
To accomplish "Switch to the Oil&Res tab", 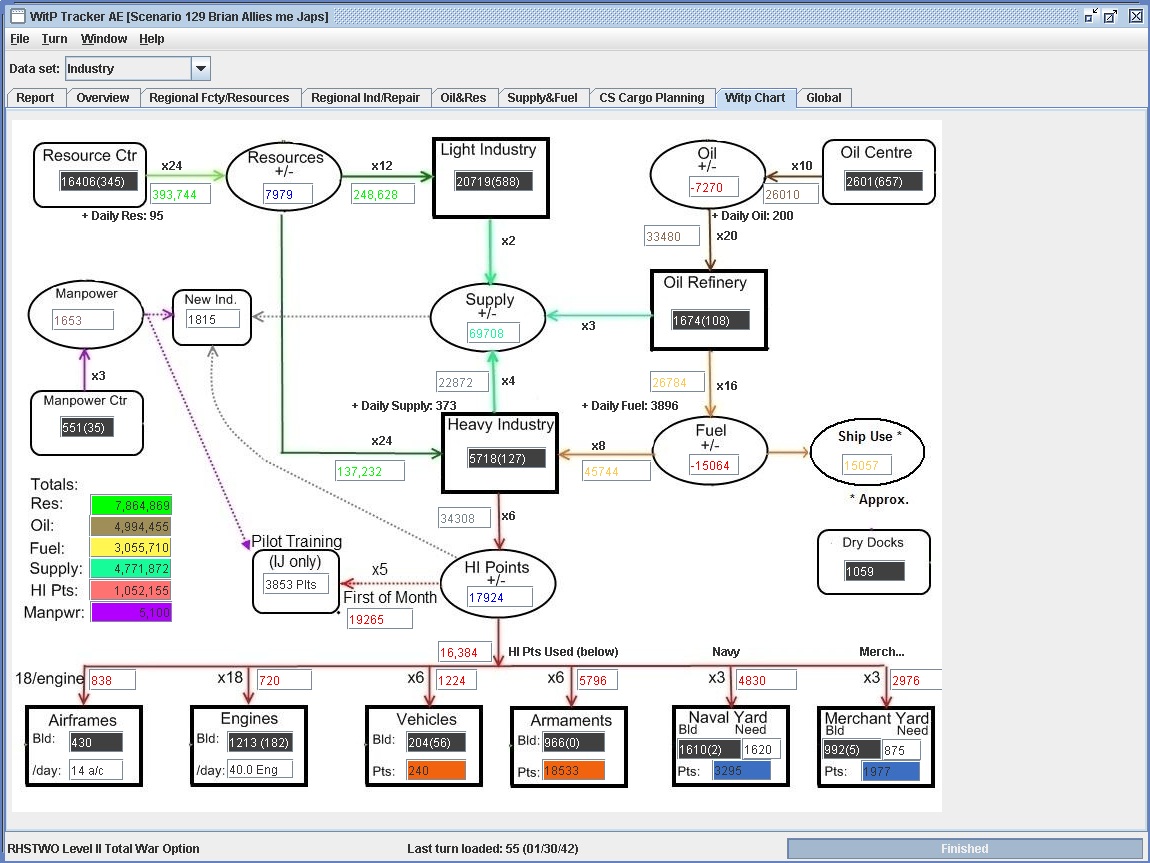I will [x=464, y=98].
